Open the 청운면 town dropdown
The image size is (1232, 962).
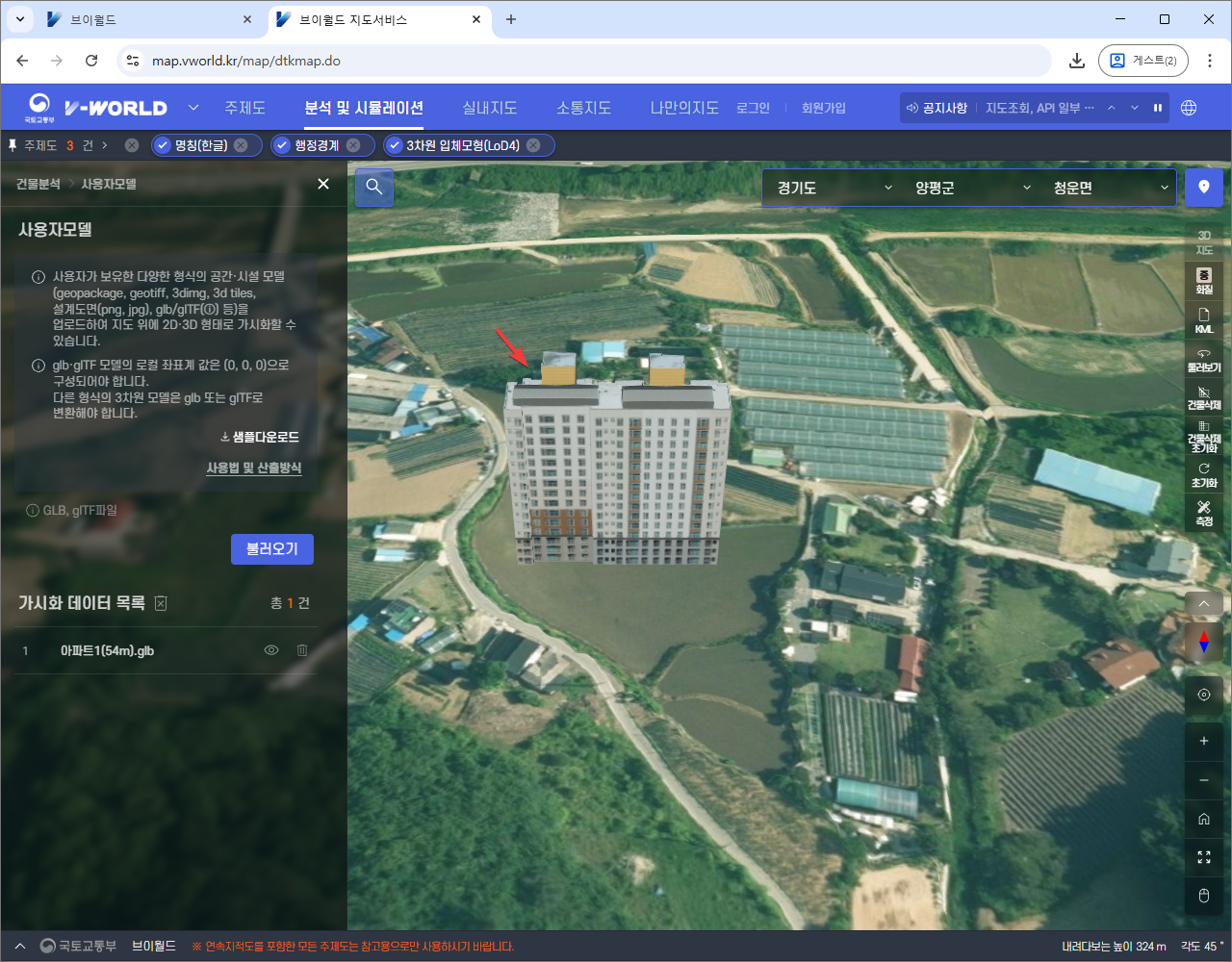1110,188
